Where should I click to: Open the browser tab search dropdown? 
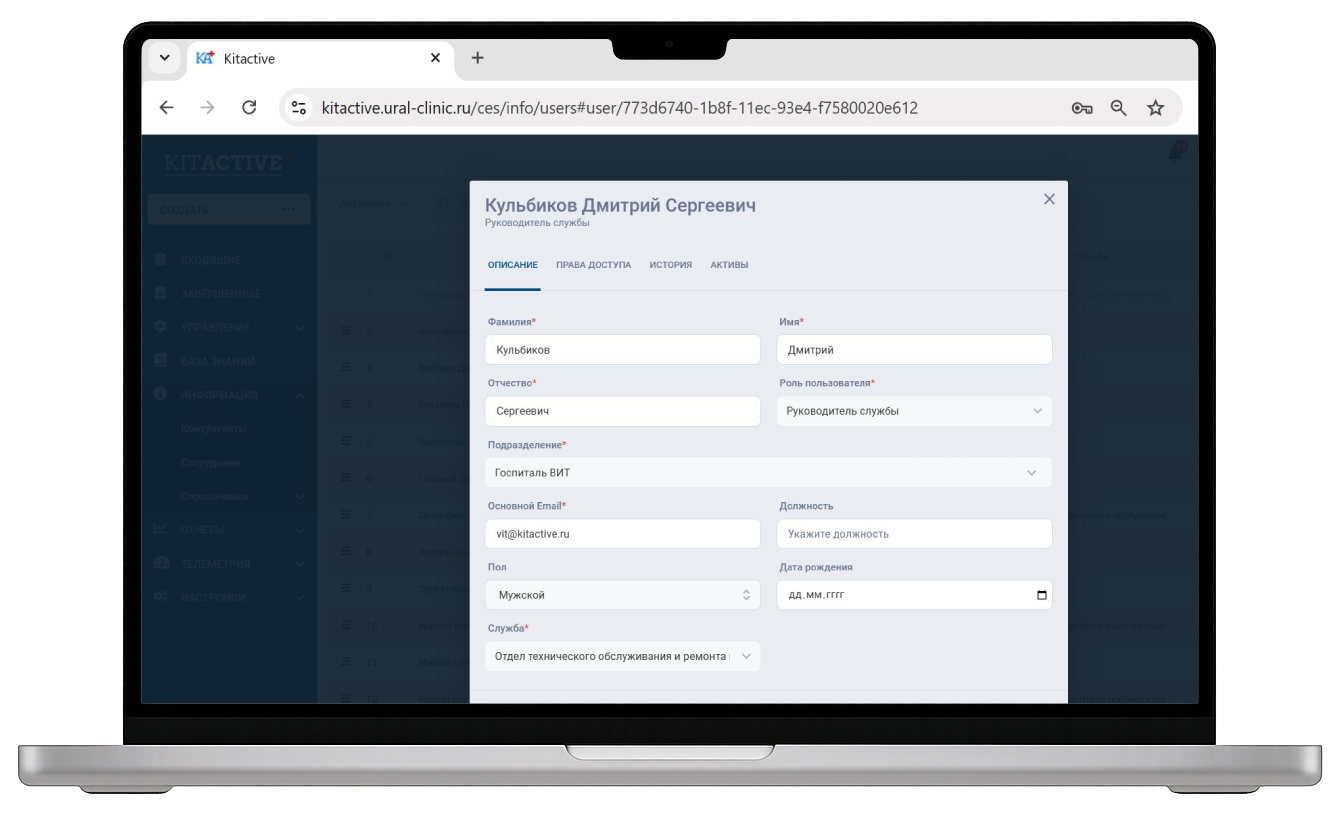click(x=164, y=58)
